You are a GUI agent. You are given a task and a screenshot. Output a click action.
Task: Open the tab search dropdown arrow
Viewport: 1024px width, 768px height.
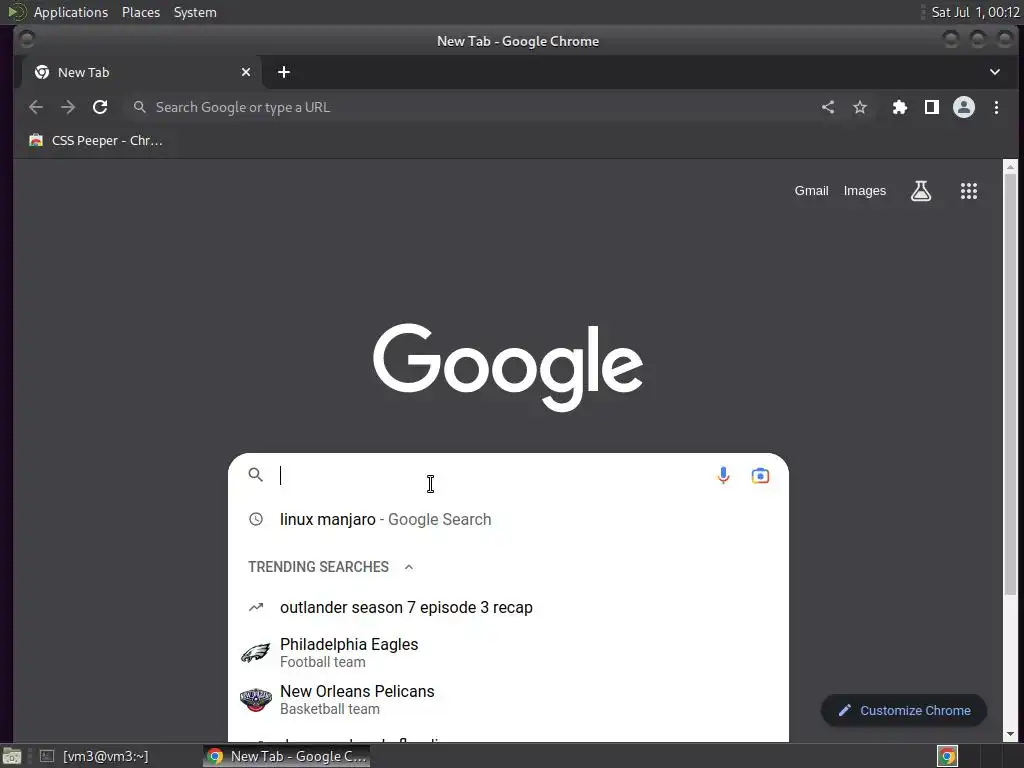pos(995,72)
